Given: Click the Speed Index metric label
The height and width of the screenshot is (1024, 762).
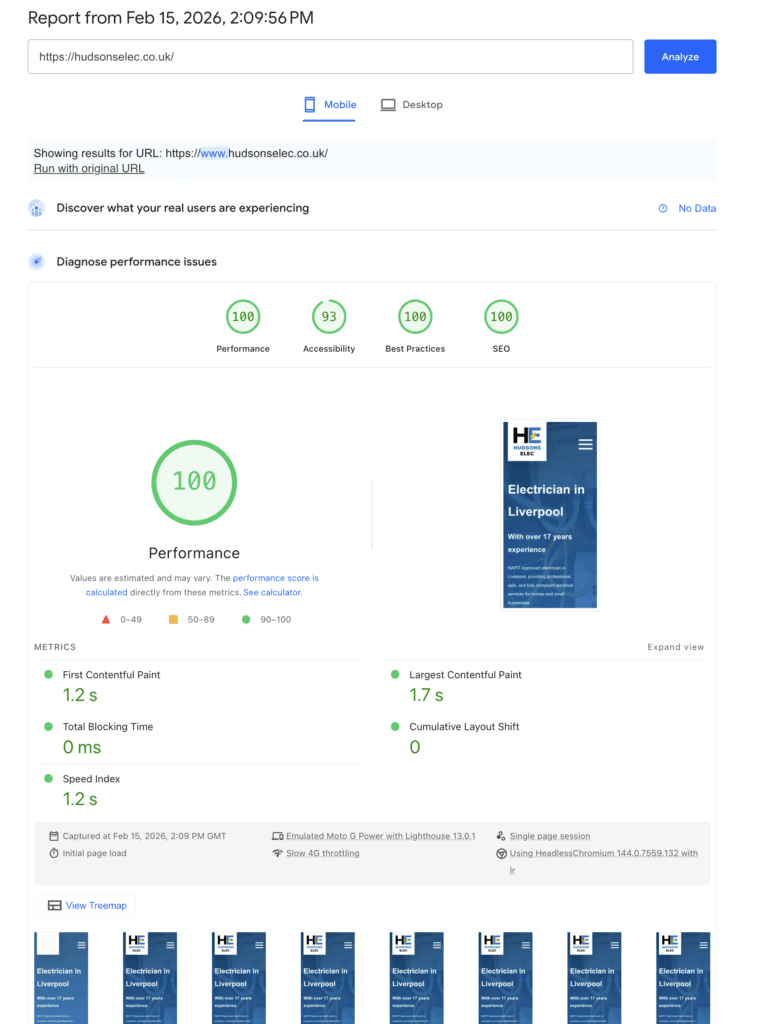Looking at the screenshot, I should click(x=91, y=779).
